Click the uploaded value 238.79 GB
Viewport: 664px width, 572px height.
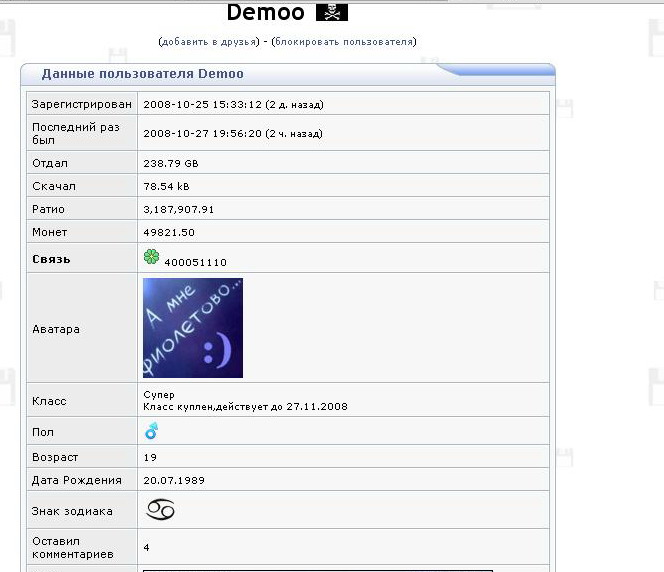point(171,163)
